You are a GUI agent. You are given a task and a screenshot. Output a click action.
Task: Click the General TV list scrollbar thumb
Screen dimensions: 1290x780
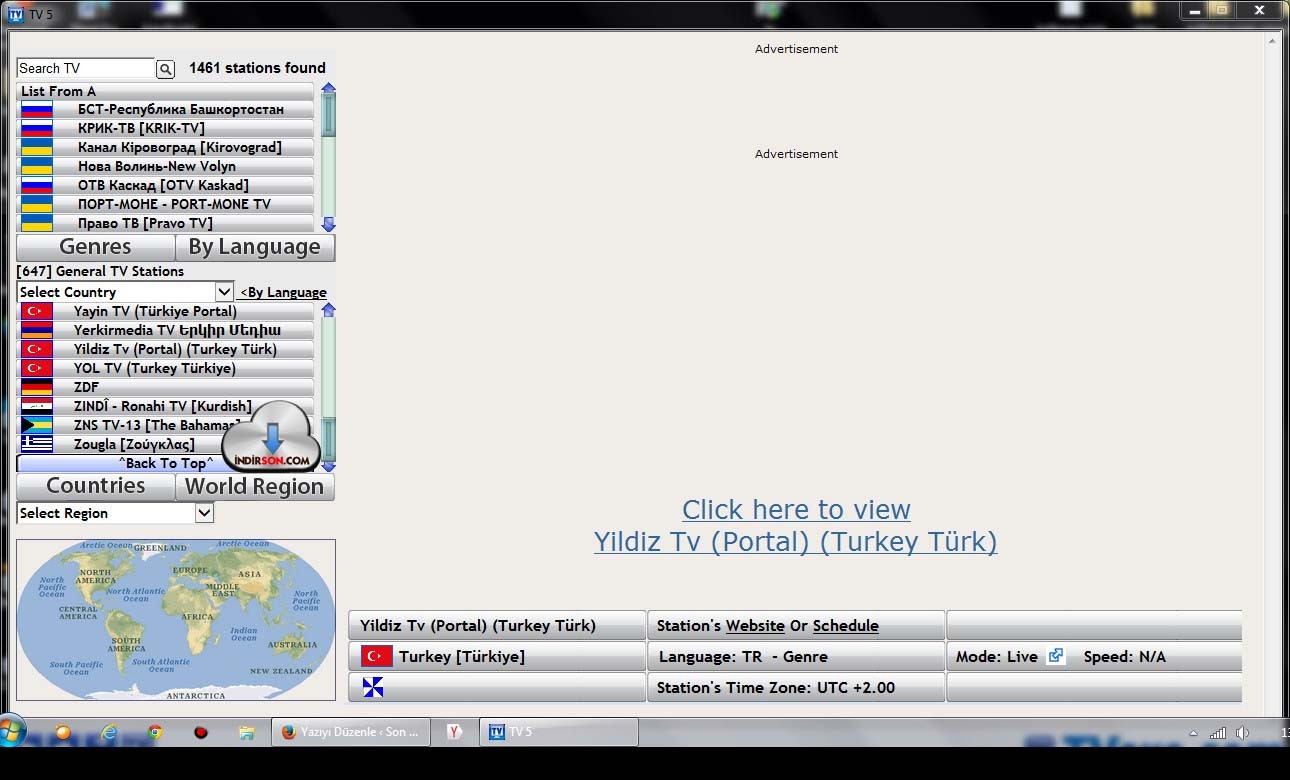click(x=328, y=439)
